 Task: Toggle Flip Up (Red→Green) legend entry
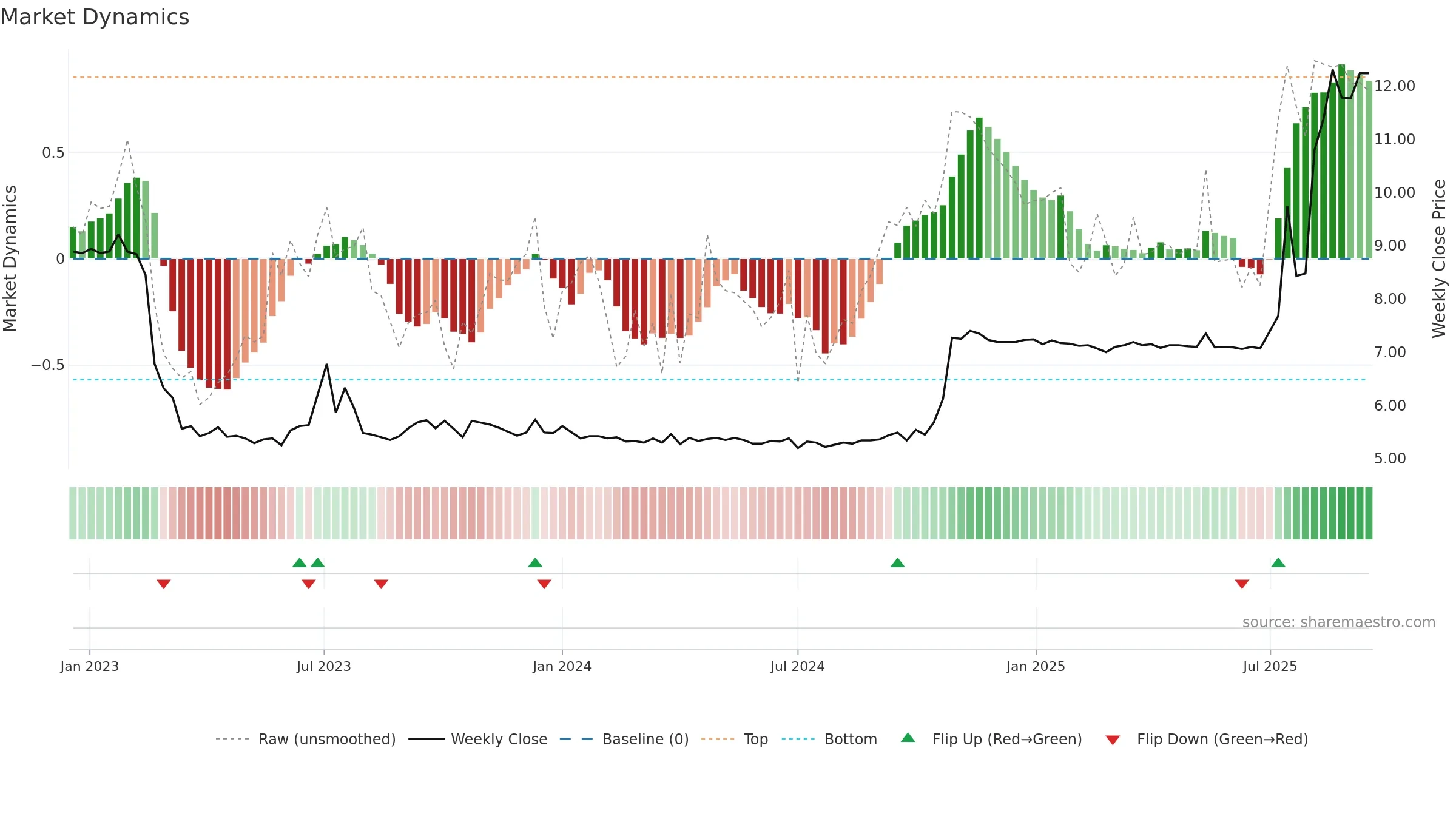click(x=991, y=739)
